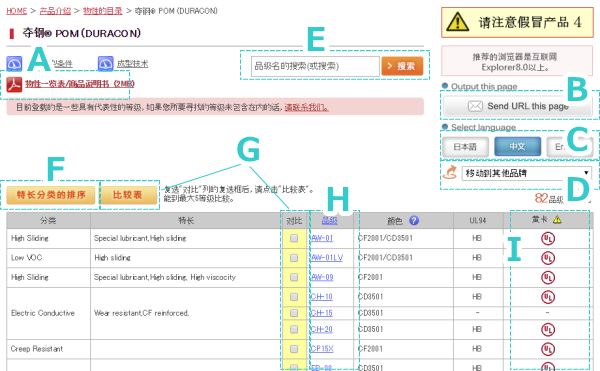
Task: Open the property list PDF link (2MB)
Action: (x=80, y=84)
